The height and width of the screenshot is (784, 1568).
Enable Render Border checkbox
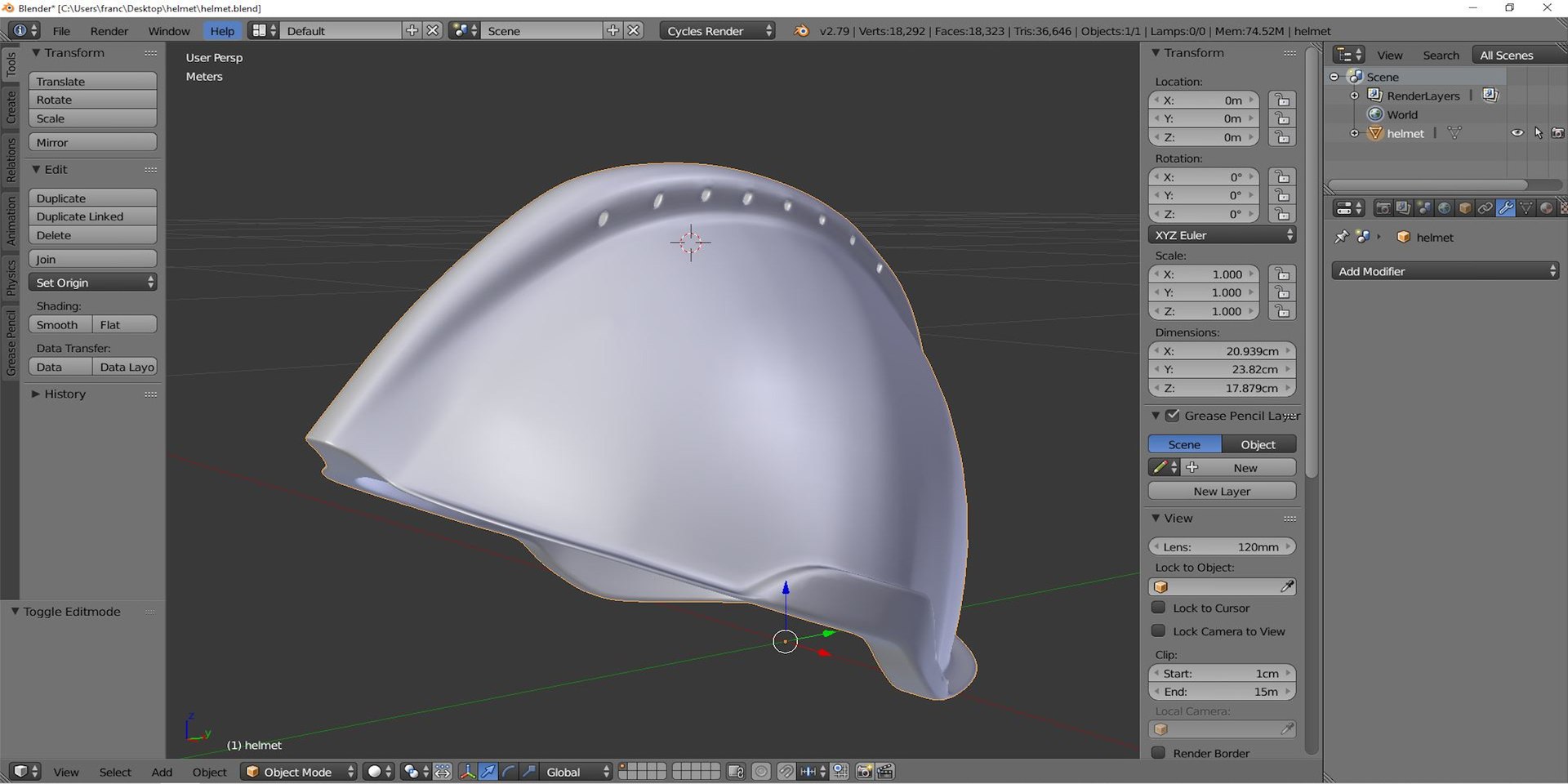pyautogui.click(x=1158, y=753)
